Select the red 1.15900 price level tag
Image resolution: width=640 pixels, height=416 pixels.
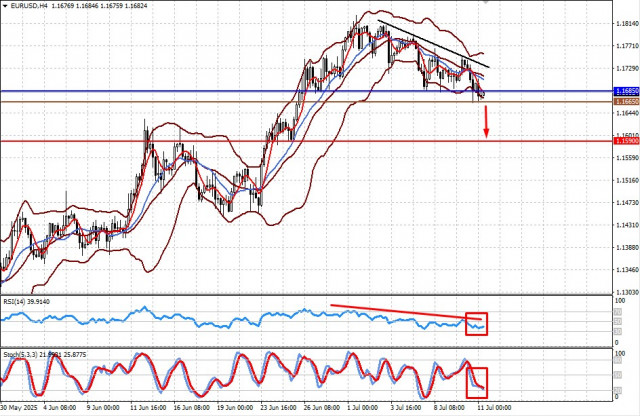(x=627, y=141)
